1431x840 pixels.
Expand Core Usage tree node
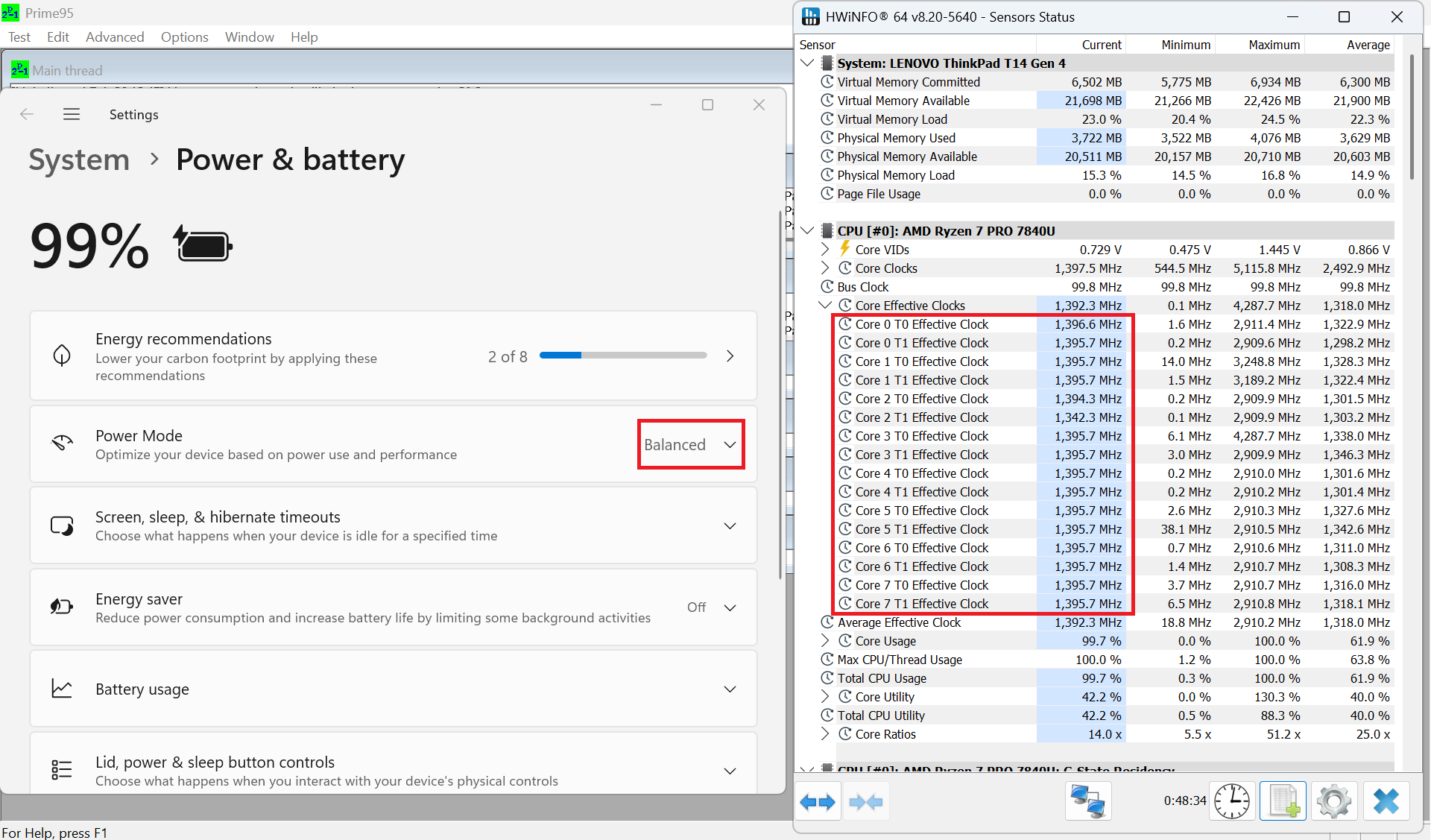click(825, 640)
